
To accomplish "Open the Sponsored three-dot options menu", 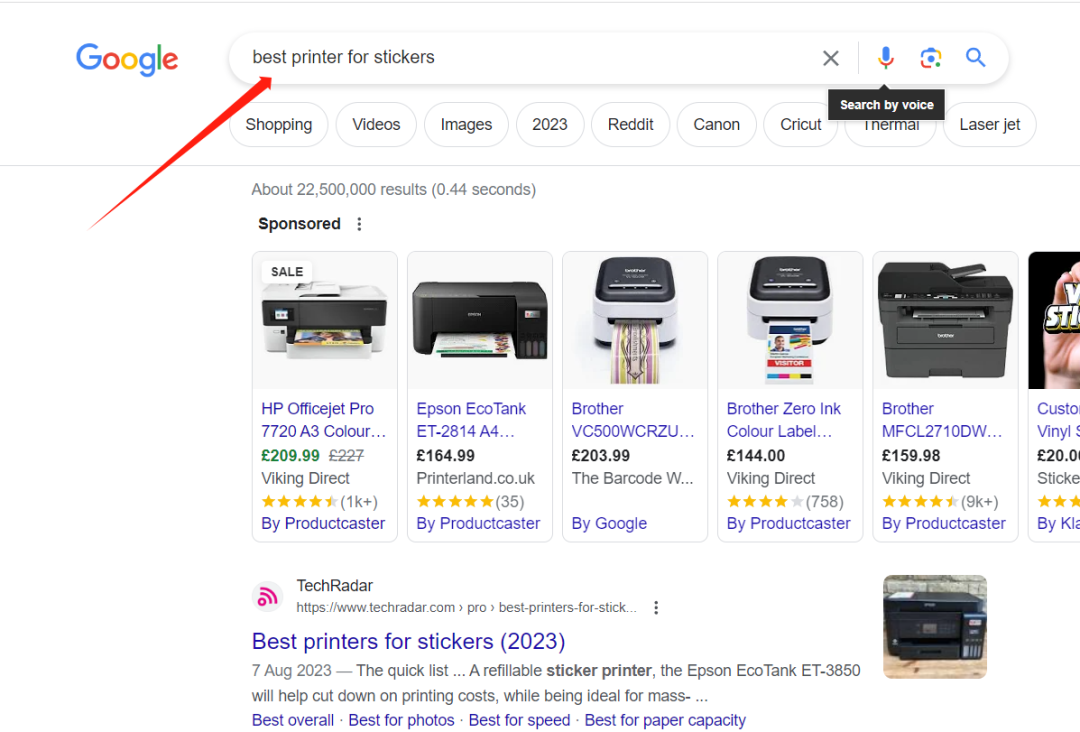I will [359, 224].
